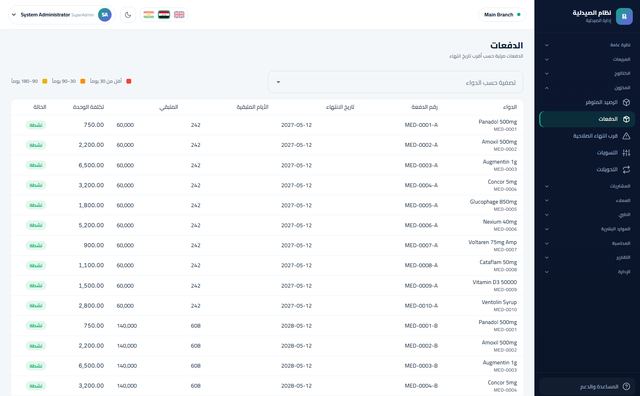Expand the الإدارة sidebar section
The height and width of the screenshot is (396, 640).
click(587, 272)
